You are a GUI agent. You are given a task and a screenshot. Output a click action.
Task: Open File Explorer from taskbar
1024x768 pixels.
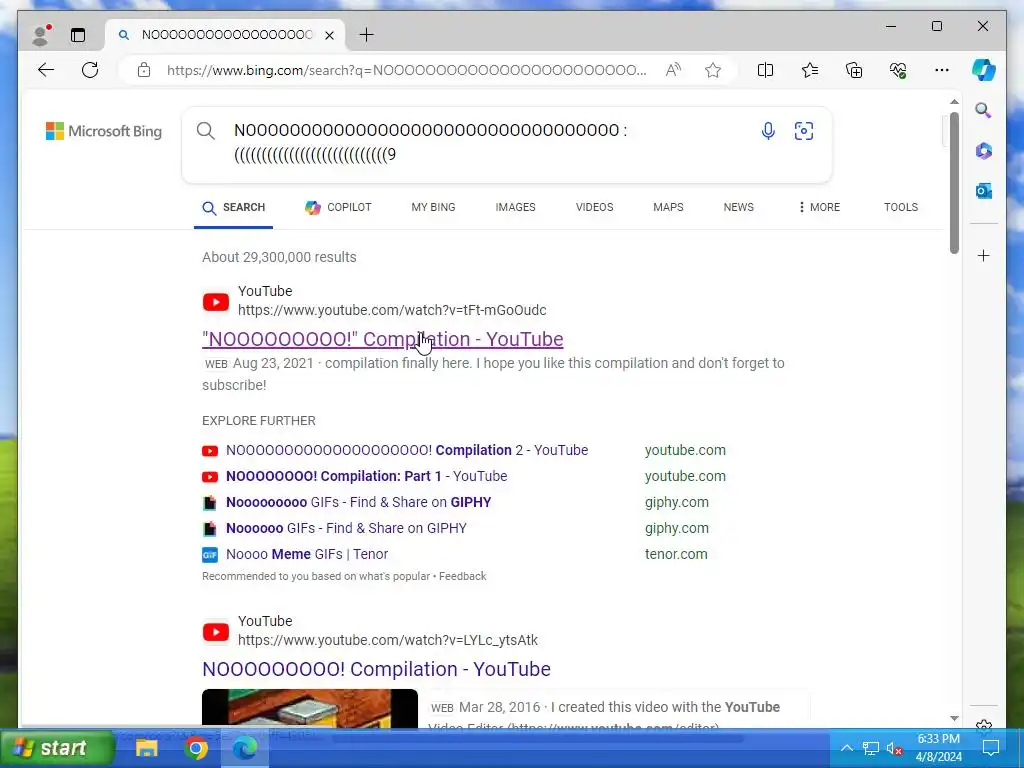(146, 748)
